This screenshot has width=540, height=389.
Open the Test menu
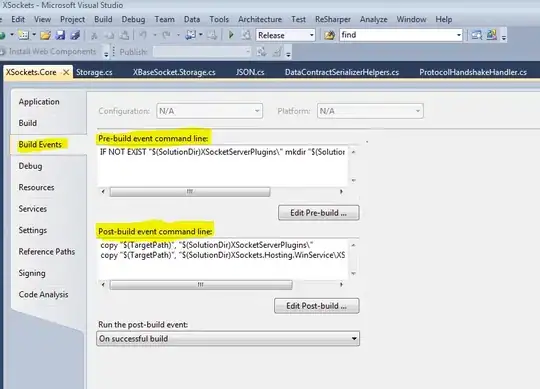(298, 19)
